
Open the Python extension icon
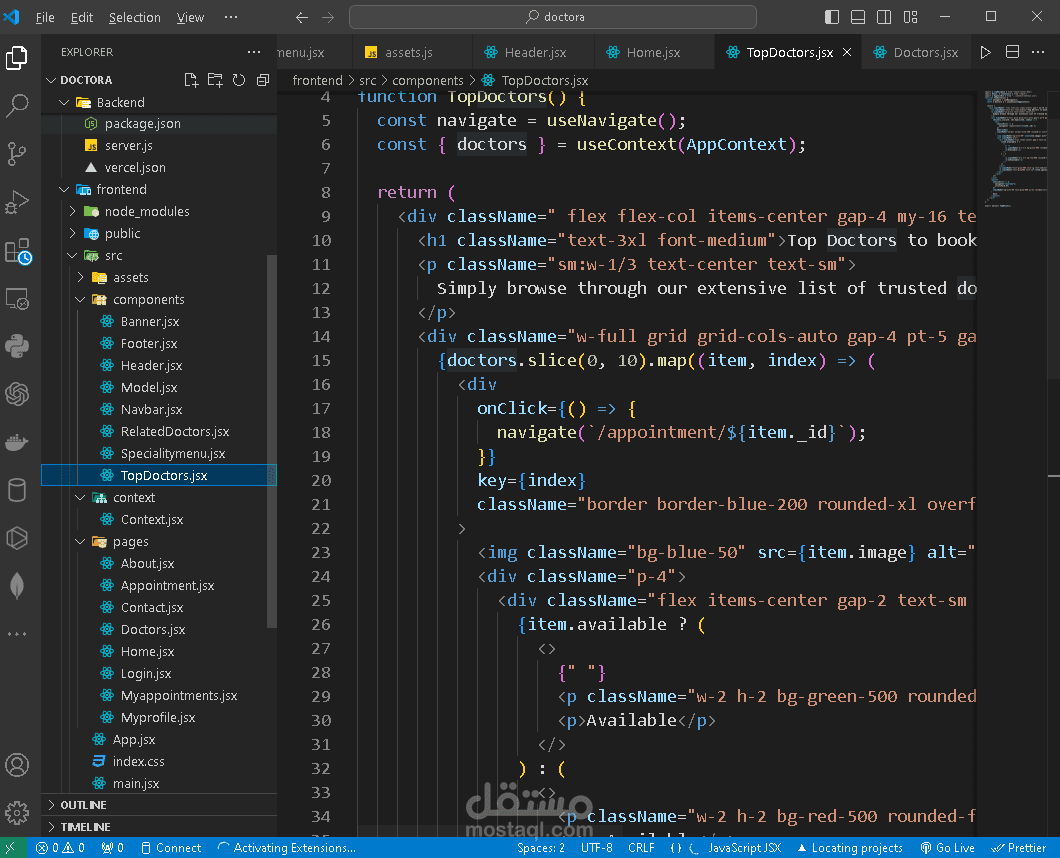click(17, 346)
